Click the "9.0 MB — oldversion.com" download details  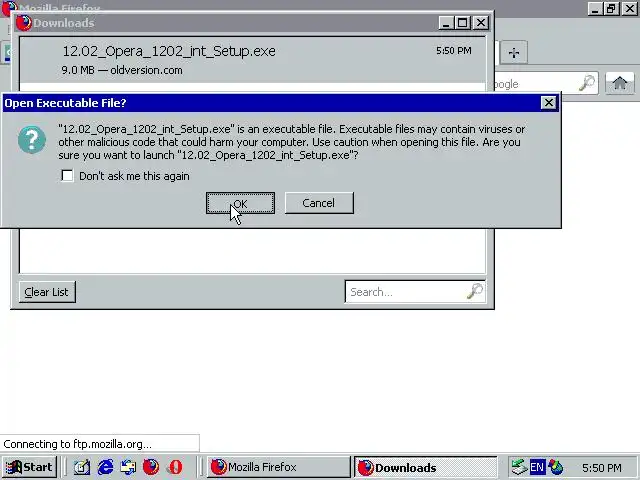tap(122, 70)
